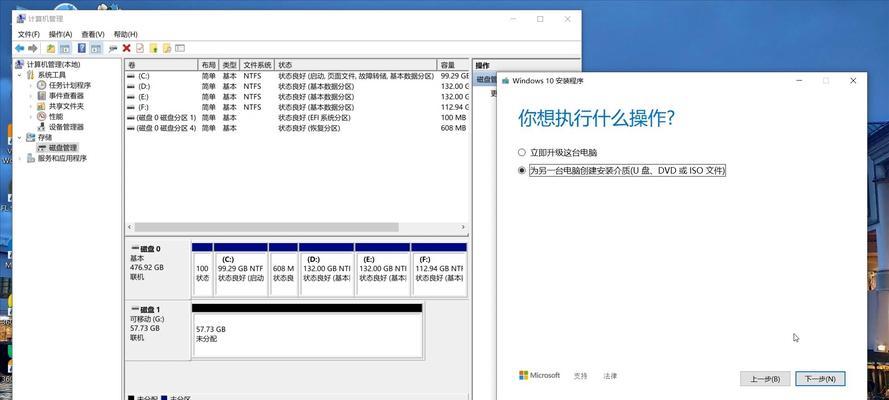The height and width of the screenshot is (400, 889).
Task: Click the drive icon beside volume (F:) row
Action: point(131,107)
